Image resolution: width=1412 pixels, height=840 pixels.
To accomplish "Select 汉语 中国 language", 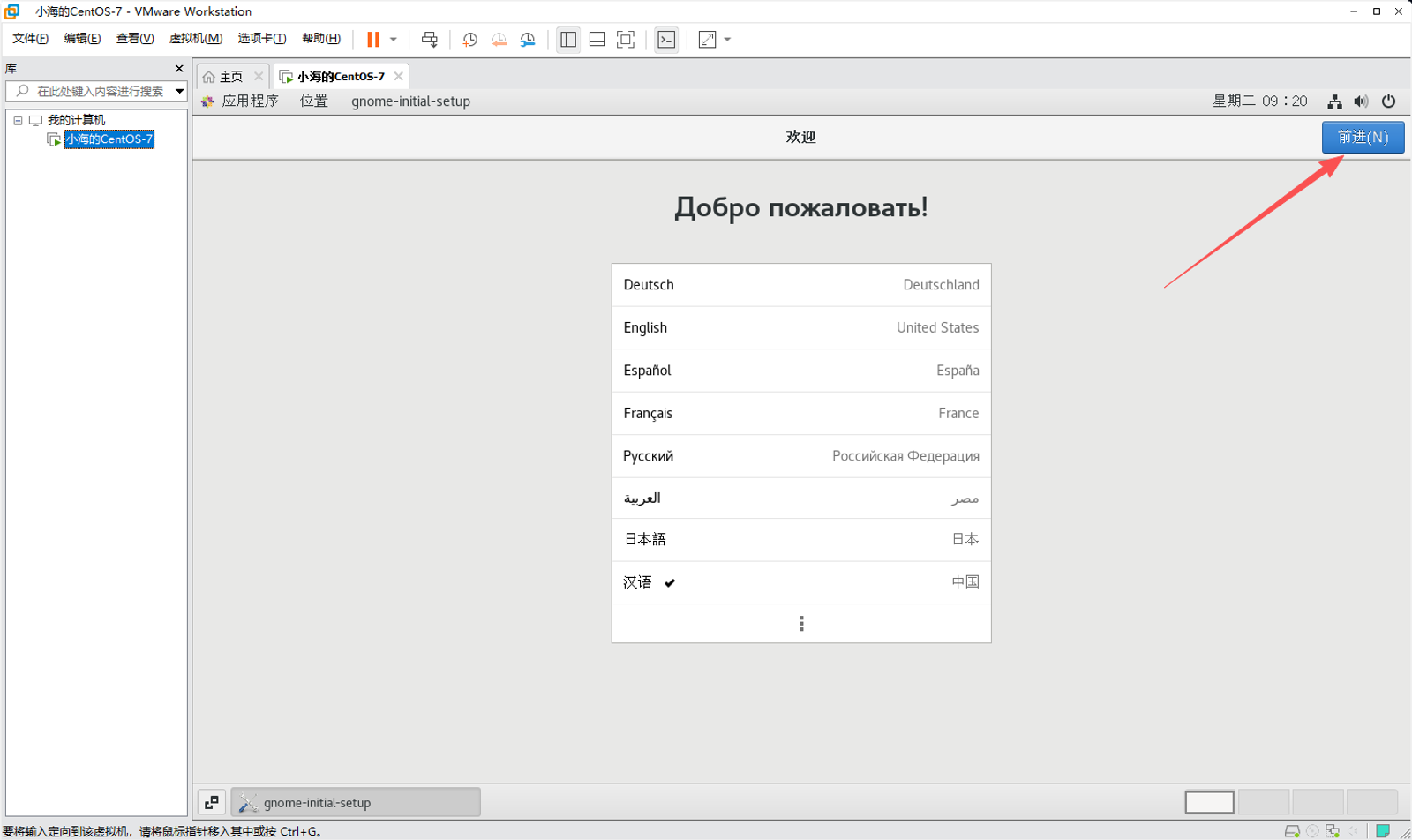I will [x=801, y=582].
